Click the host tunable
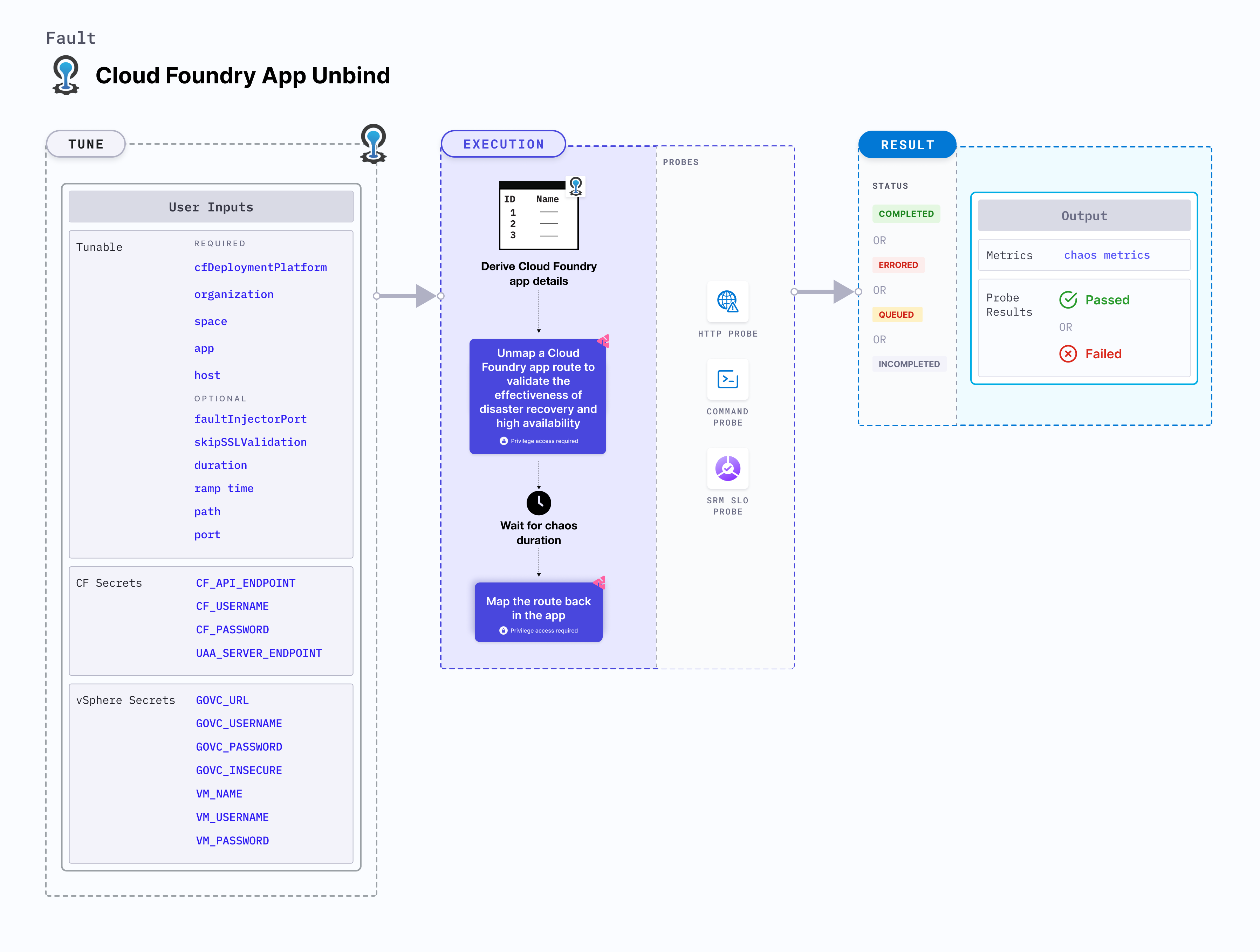The width and height of the screenshot is (1260, 952). click(207, 375)
